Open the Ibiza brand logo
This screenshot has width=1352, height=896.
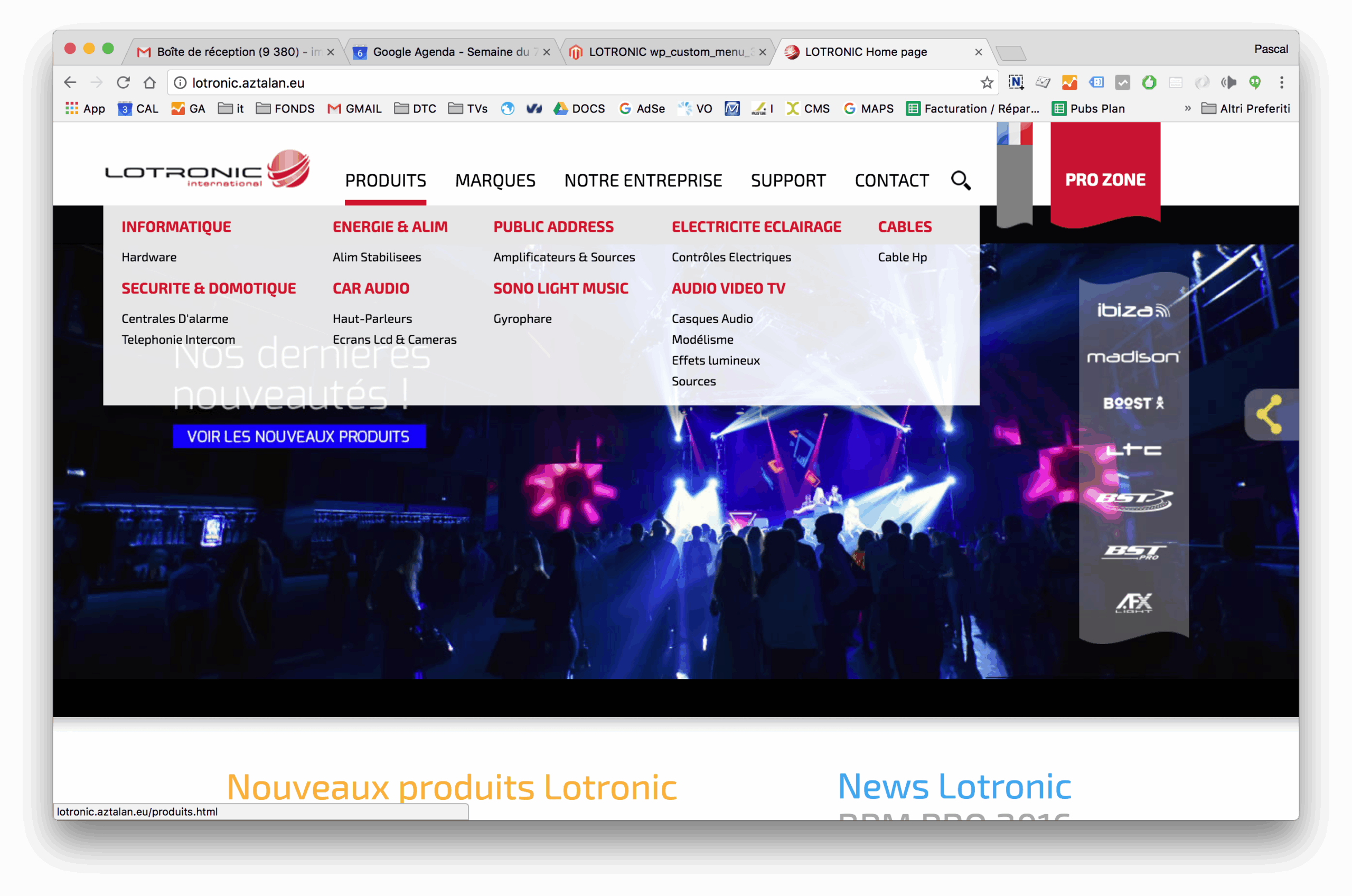[x=1133, y=310]
